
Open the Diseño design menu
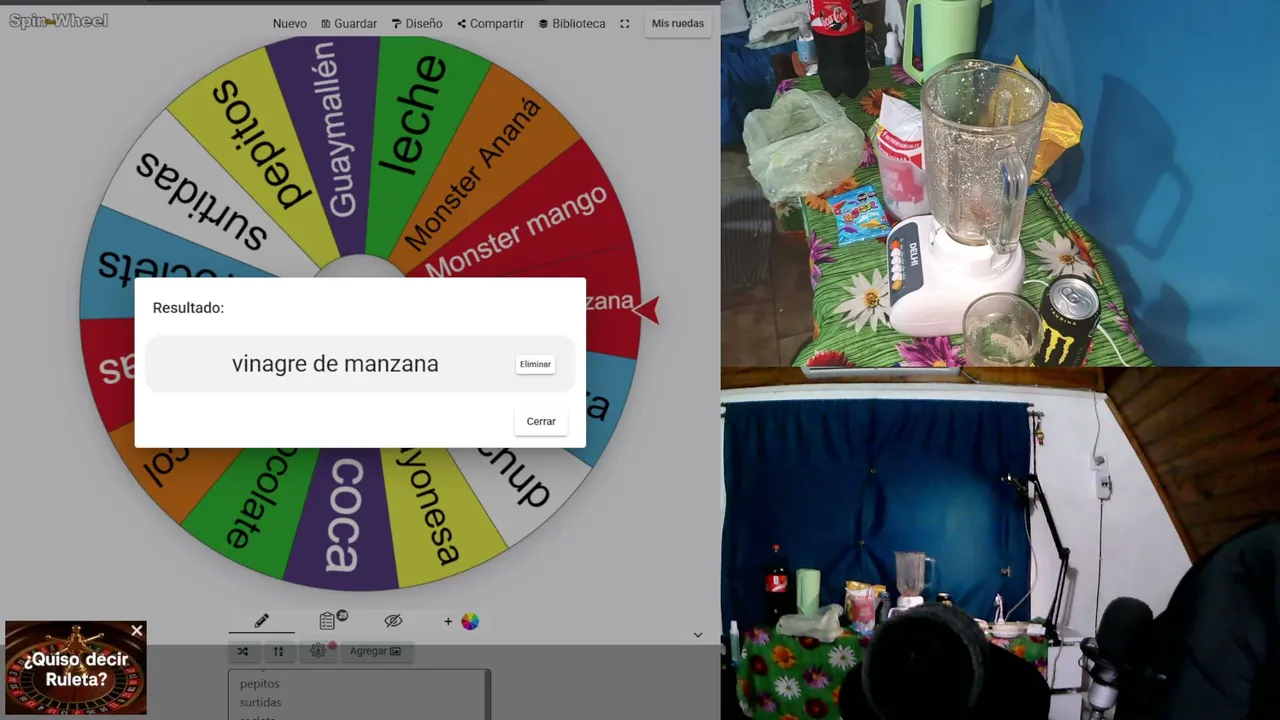click(417, 23)
